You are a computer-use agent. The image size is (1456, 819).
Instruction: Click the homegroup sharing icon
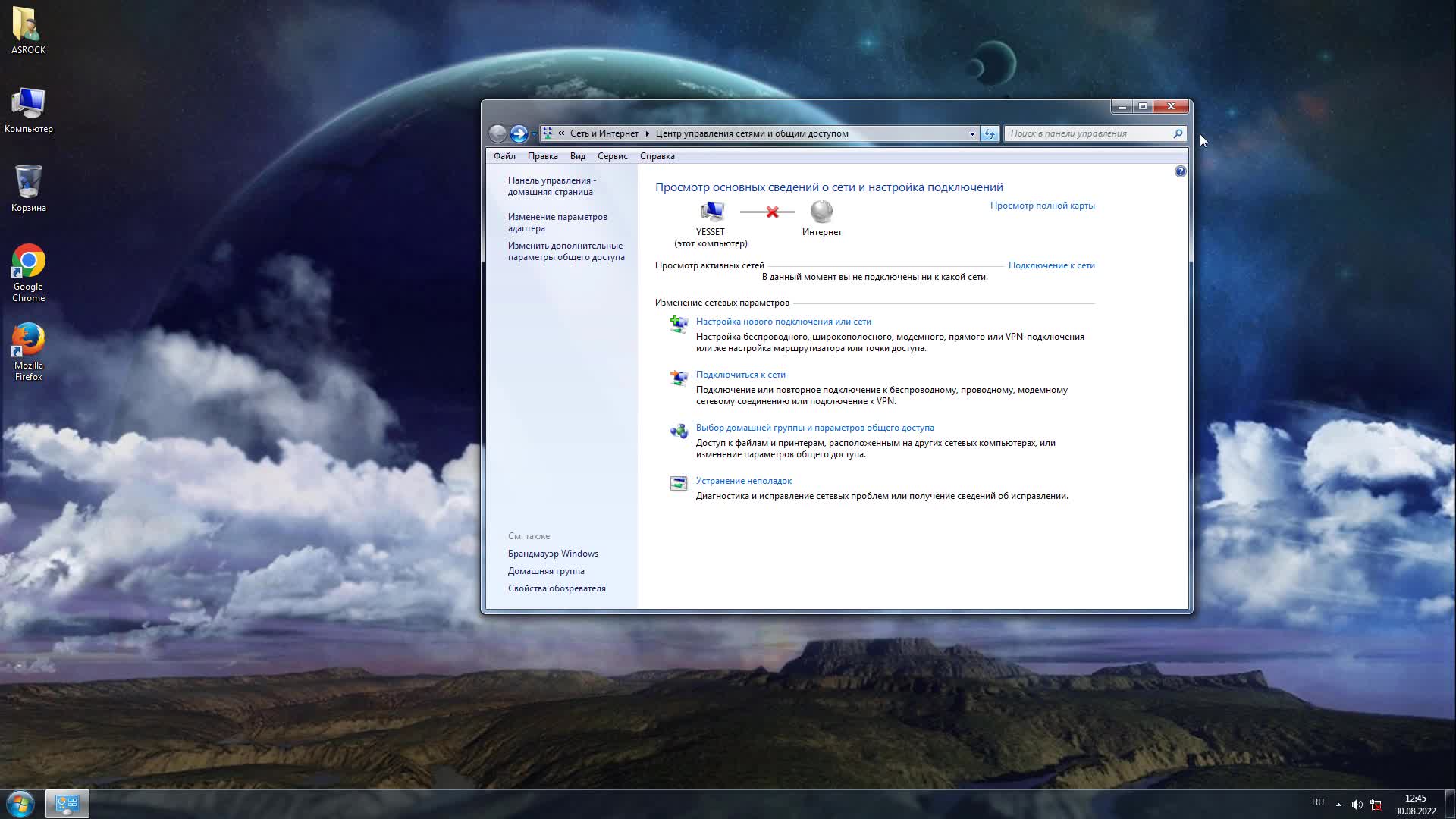click(678, 431)
